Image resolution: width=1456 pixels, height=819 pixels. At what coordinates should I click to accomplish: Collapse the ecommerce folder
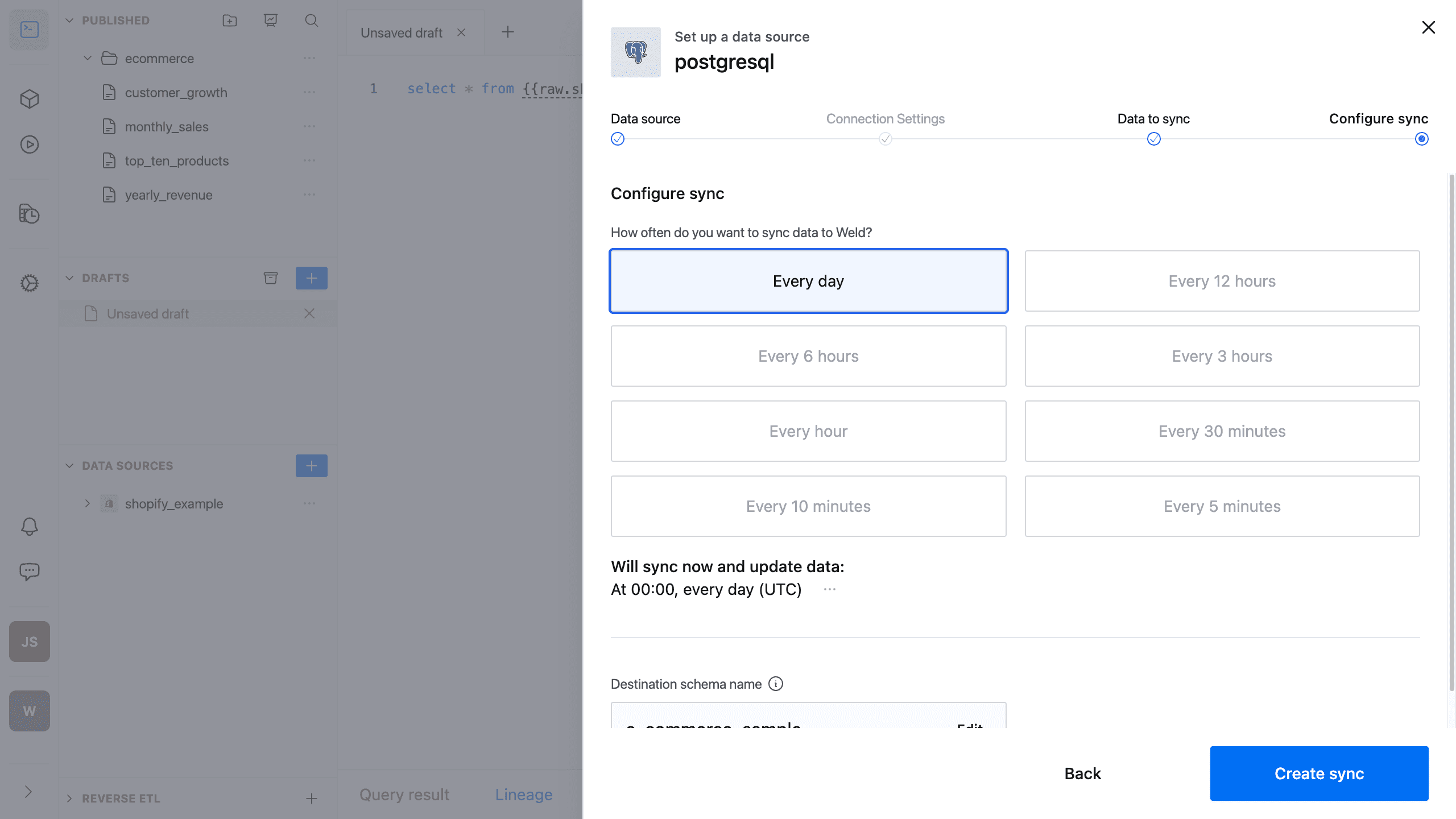click(88, 58)
